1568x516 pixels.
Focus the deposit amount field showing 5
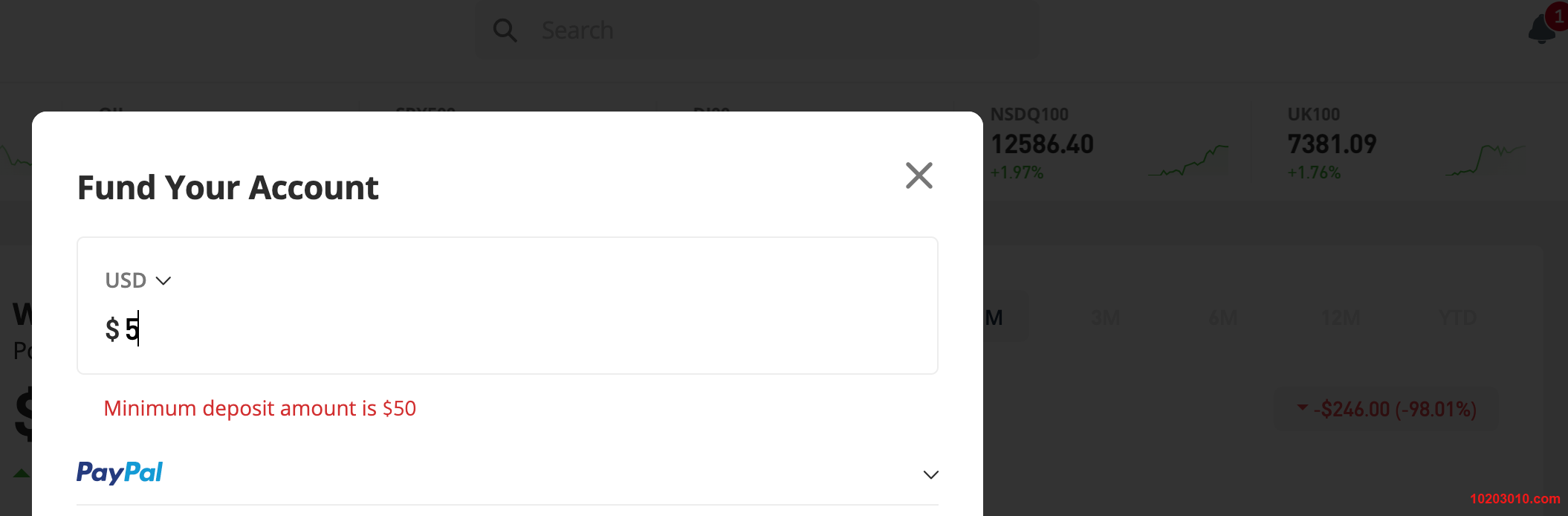(508, 329)
